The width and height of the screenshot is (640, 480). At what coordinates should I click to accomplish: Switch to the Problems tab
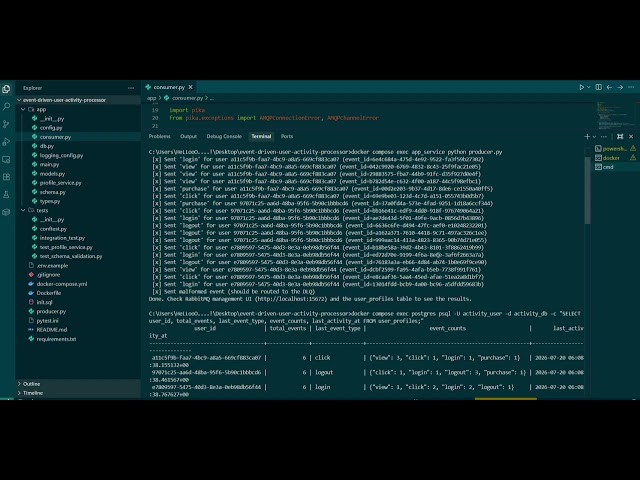pos(160,136)
